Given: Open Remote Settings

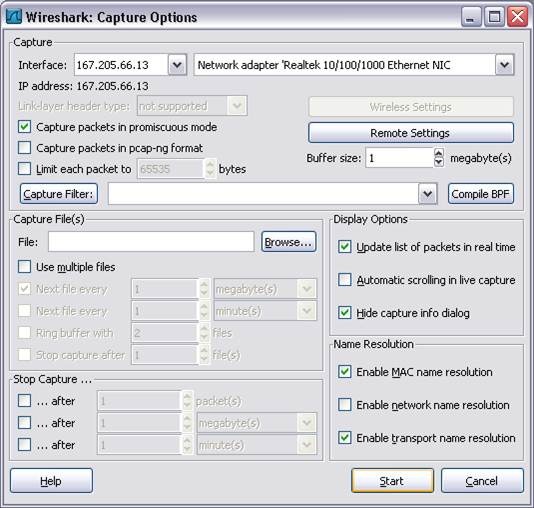Looking at the screenshot, I should click(x=411, y=133).
